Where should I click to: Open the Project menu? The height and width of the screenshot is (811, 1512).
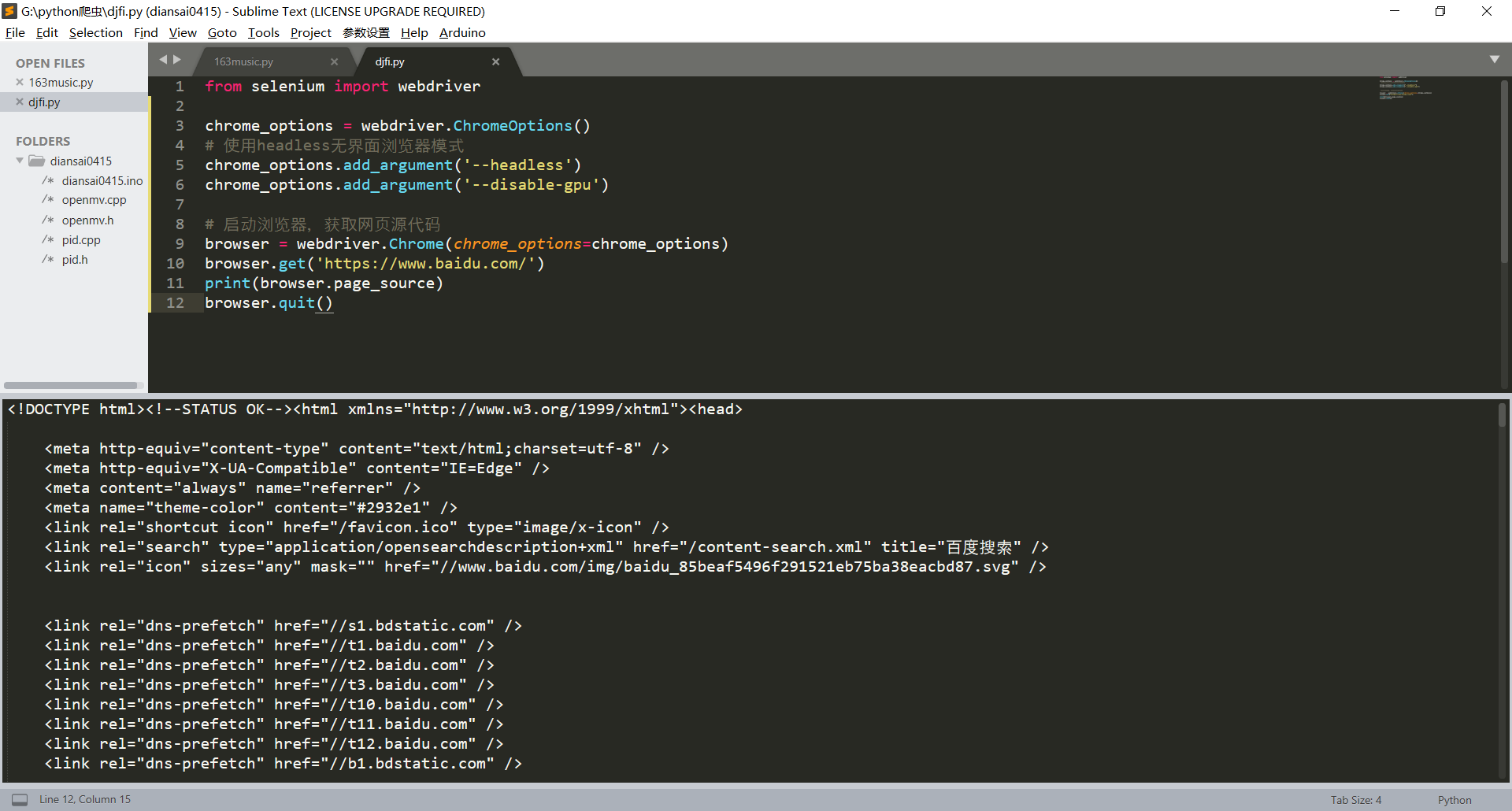(311, 32)
